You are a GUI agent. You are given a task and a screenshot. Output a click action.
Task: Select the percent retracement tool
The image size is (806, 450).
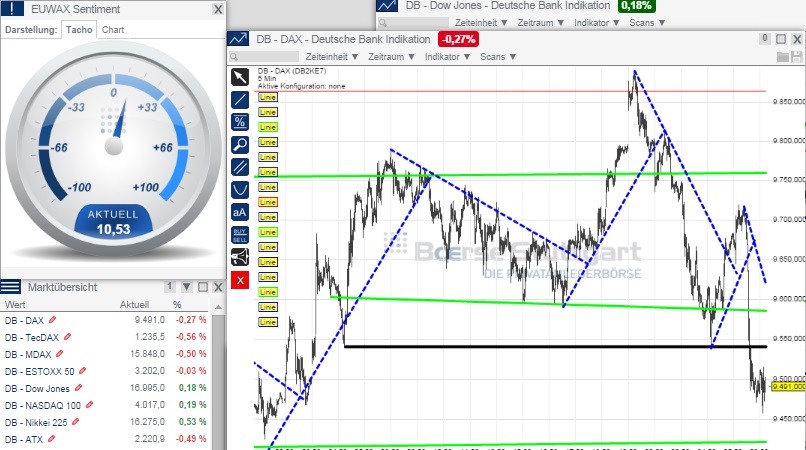tap(240, 122)
